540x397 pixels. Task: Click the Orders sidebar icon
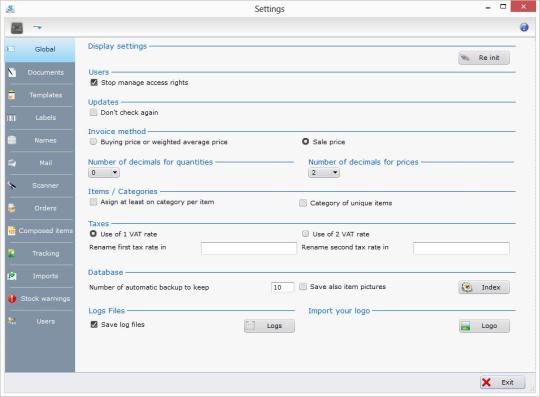click(x=12, y=208)
